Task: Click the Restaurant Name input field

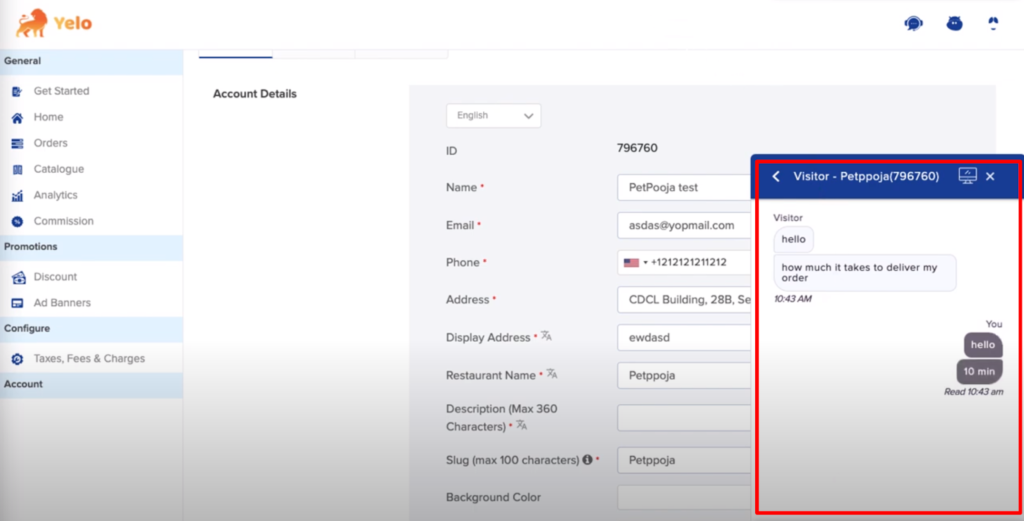Action: pyautogui.click(x=686, y=375)
